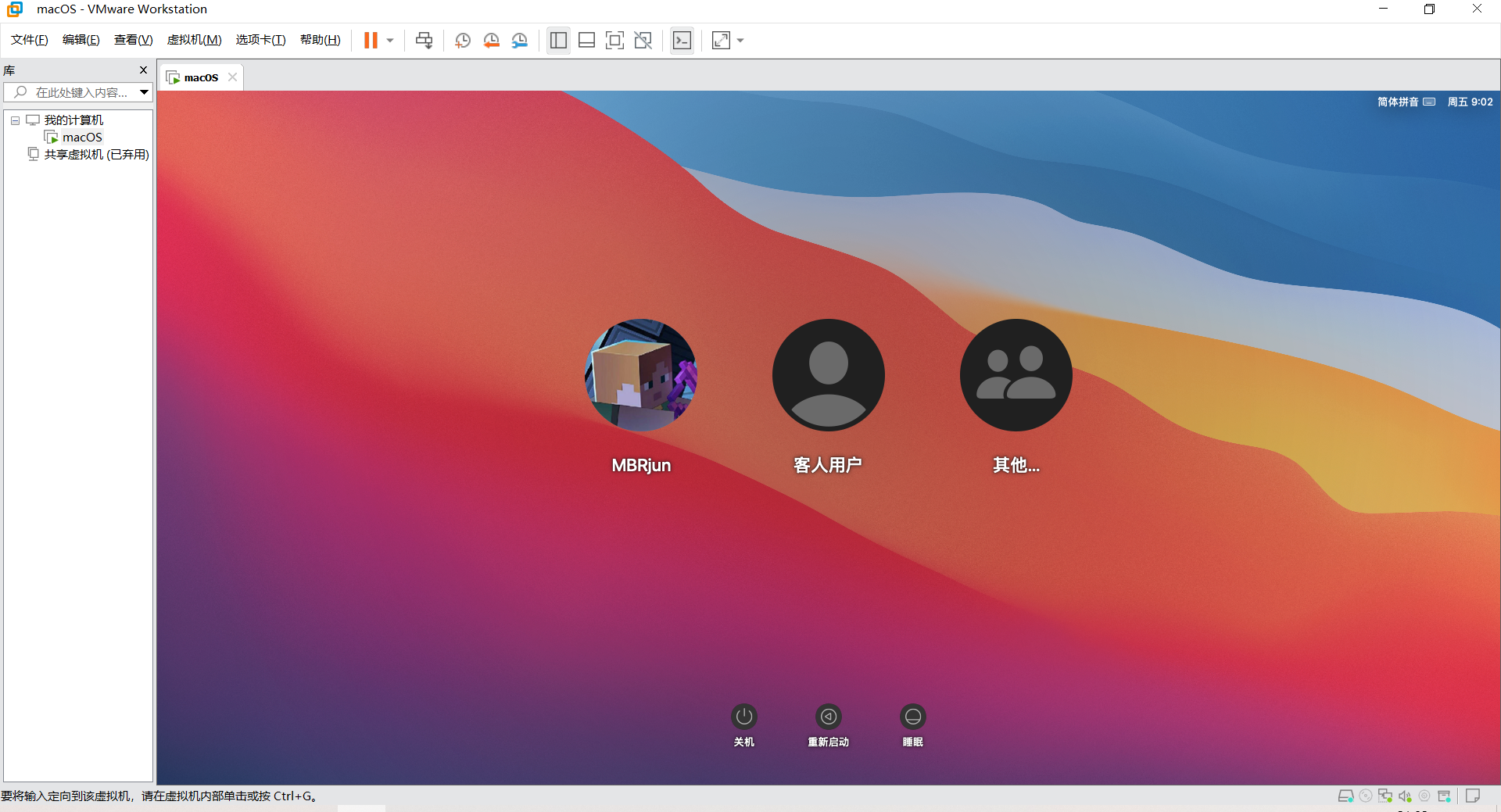Screen dimensions: 1501x812
Task: Take a snapshot of this virtual machine
Action: tap(463, 40)
